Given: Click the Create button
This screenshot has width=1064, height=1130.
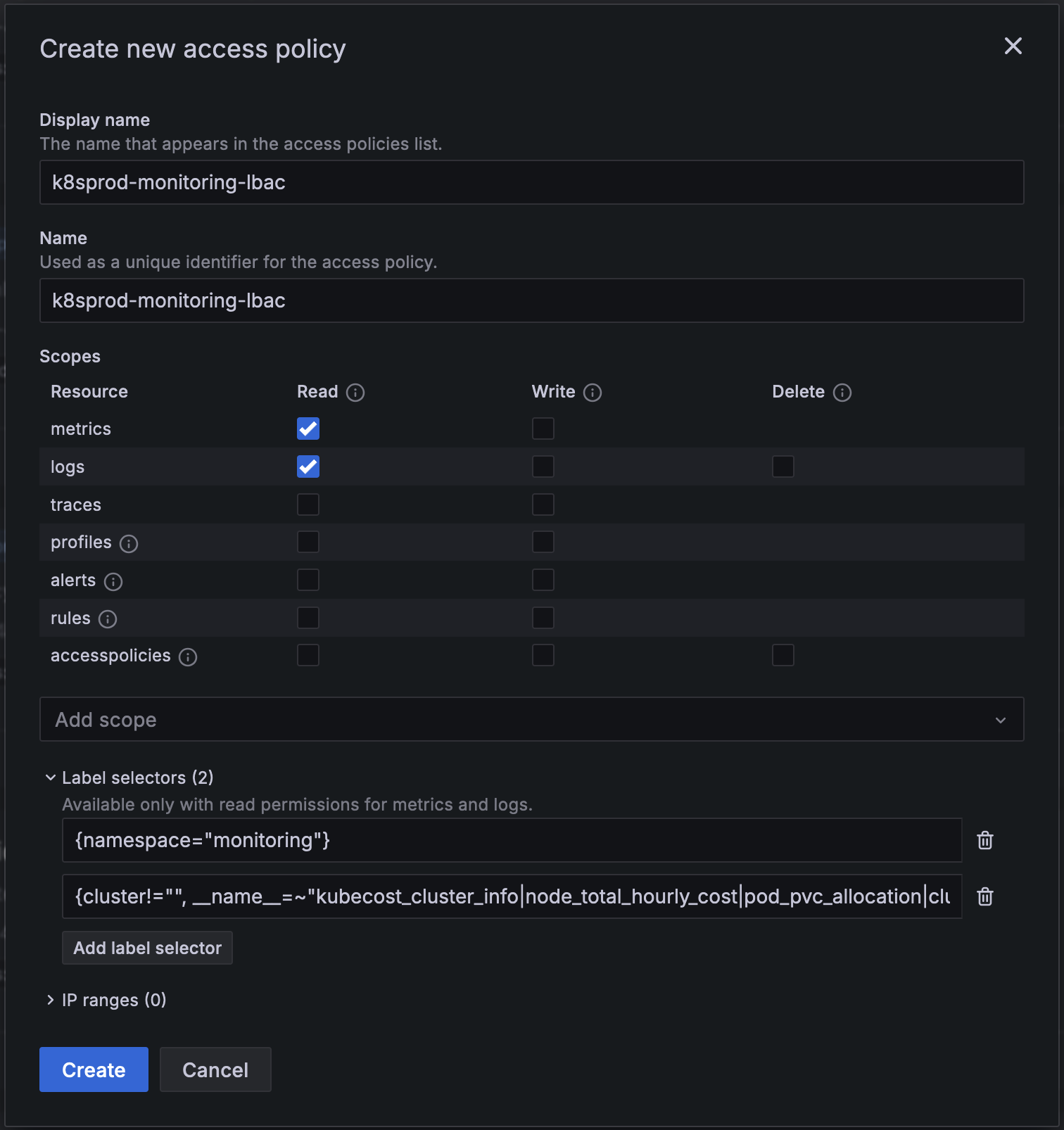Looking at the screenshot, I should point(94,1069).
